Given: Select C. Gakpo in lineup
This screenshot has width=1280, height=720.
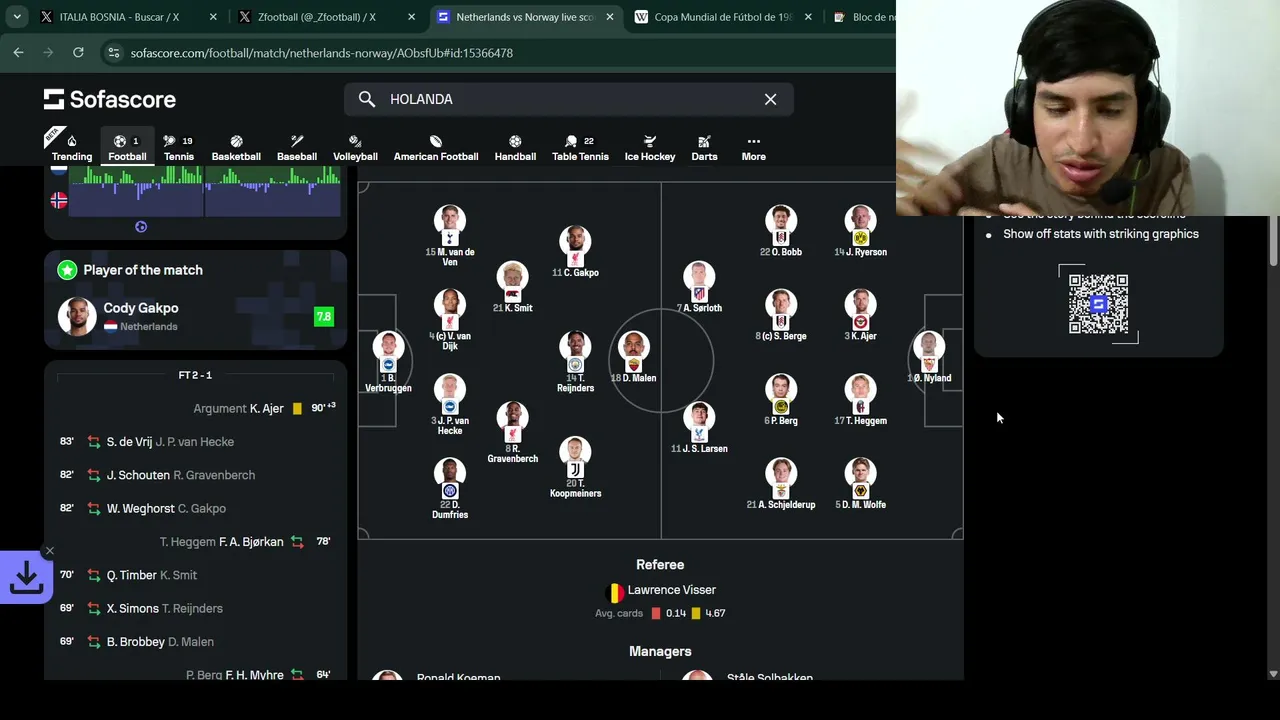Looking at the screenshot, I should click(575, 252).
